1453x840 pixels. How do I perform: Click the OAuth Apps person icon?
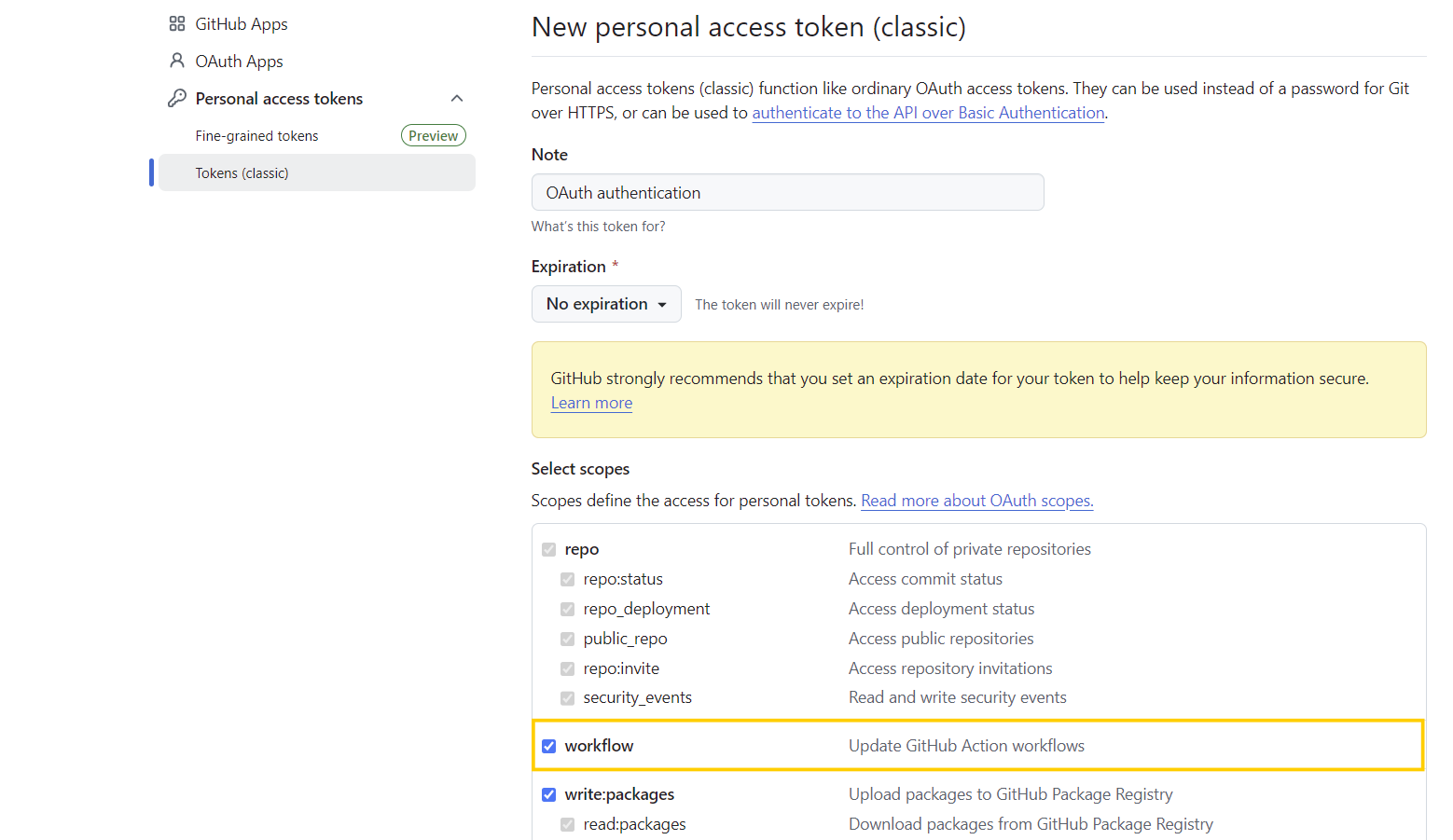coord(177,61)
